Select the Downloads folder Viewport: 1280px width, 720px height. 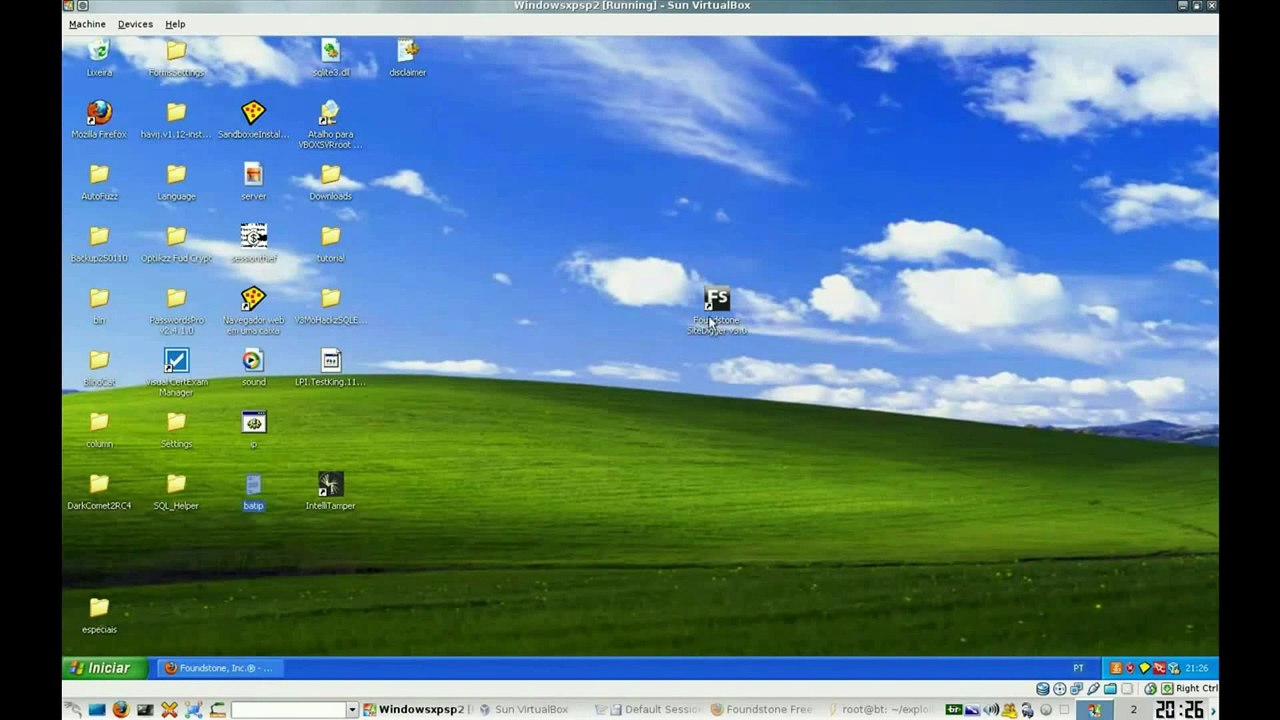330,181
